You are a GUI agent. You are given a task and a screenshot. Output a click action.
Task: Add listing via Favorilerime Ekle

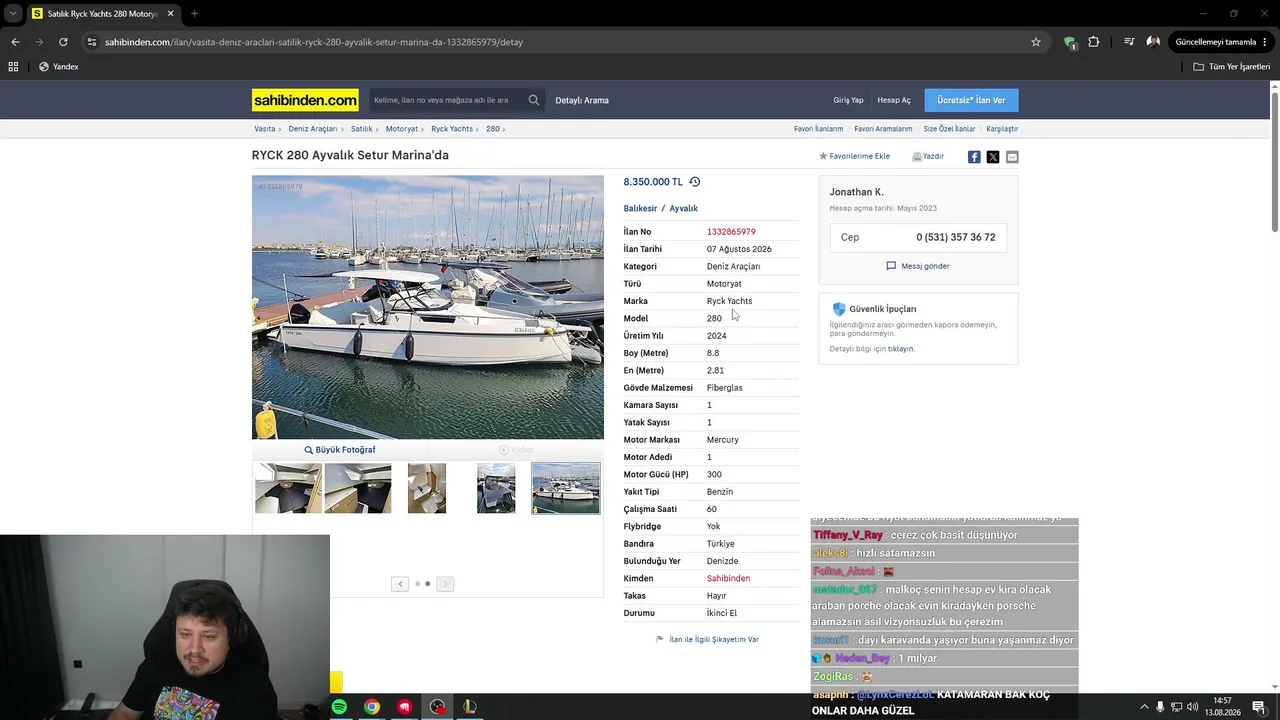click(854, 157)
